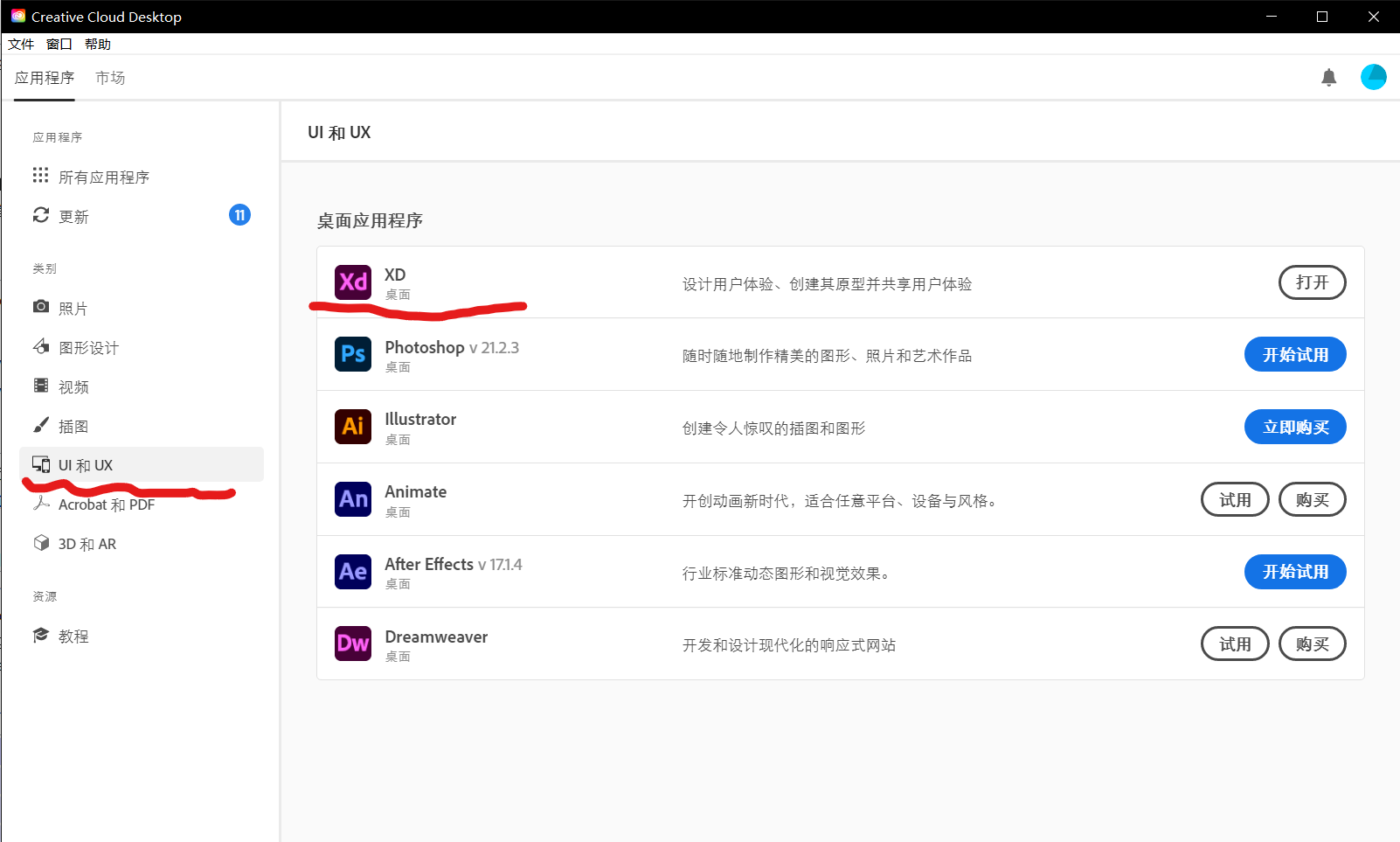Select the Acrobat 和 PDF category
Viewport: 1400px width, 842px height.
point(142,505)
